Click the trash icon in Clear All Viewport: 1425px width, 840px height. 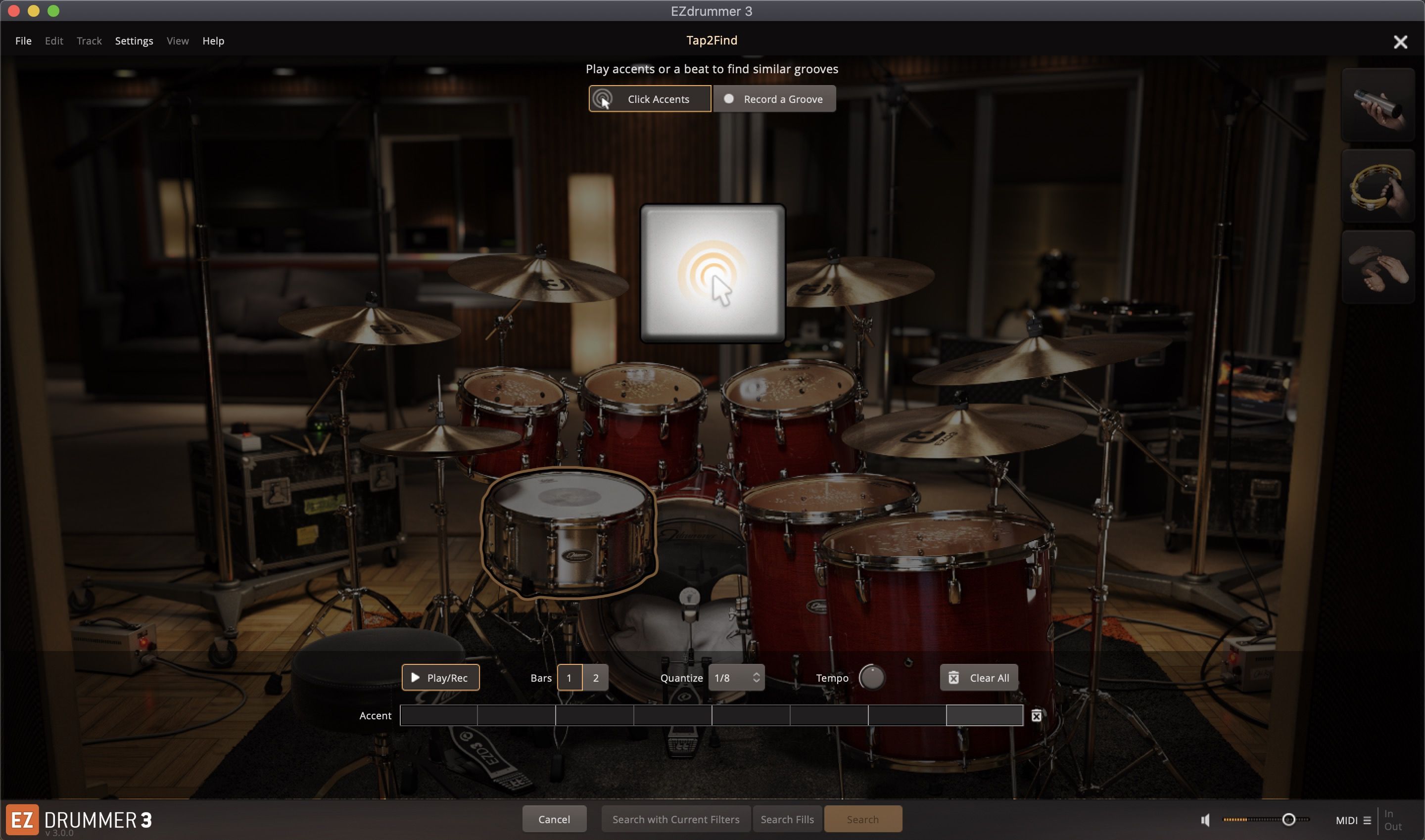pos(953,678)
